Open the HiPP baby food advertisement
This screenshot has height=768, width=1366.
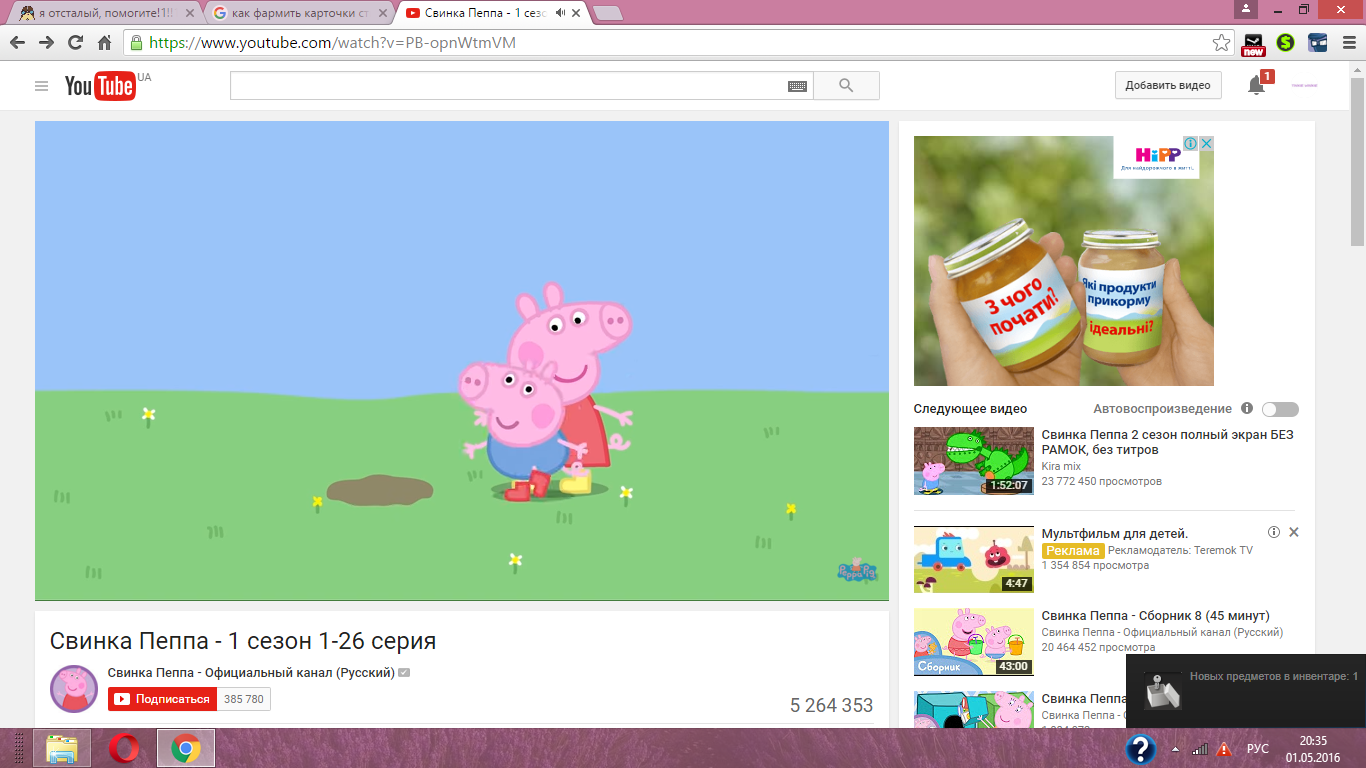pos(1064,261)
